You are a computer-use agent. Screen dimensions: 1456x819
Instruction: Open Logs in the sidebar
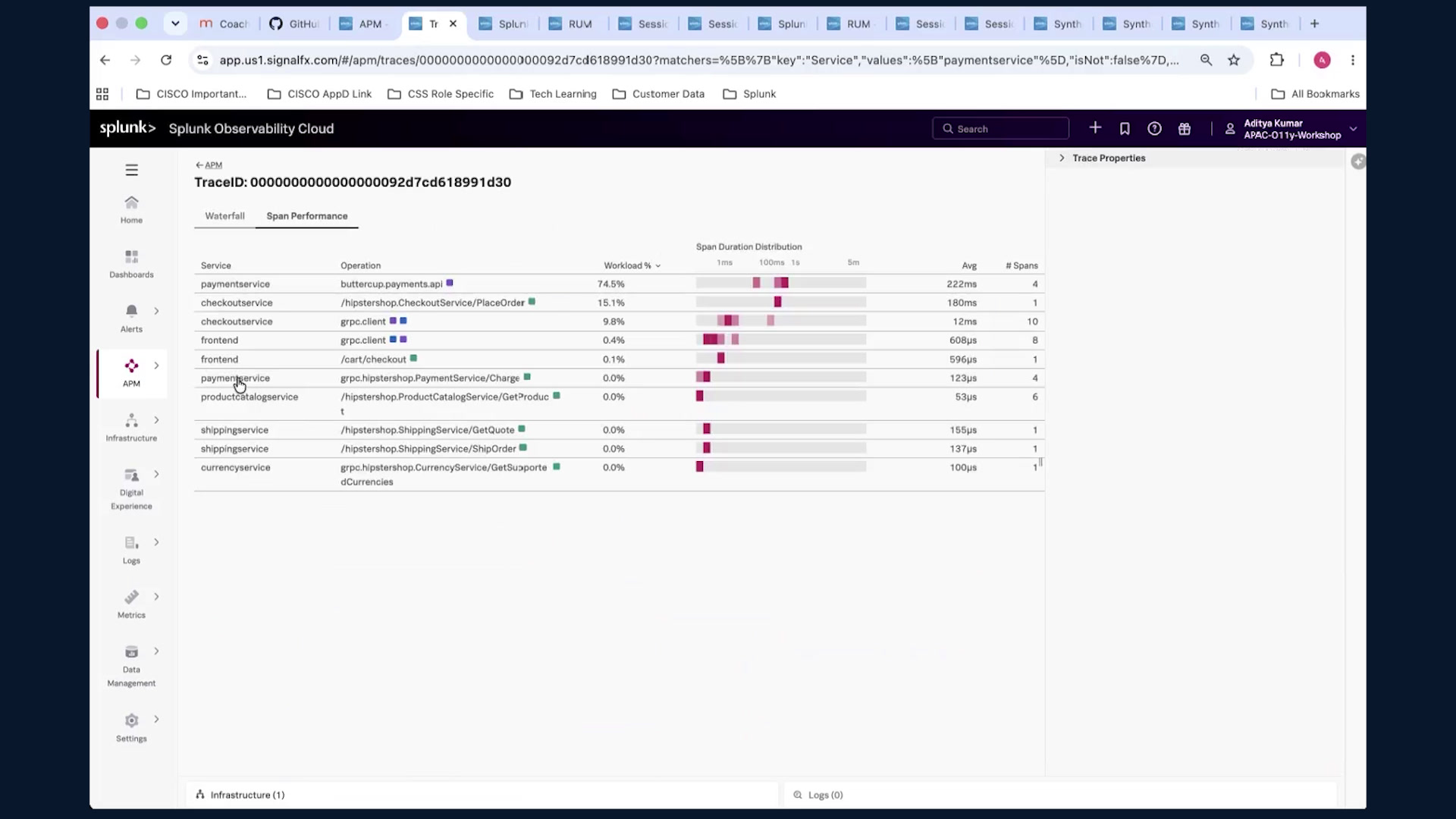131,551
